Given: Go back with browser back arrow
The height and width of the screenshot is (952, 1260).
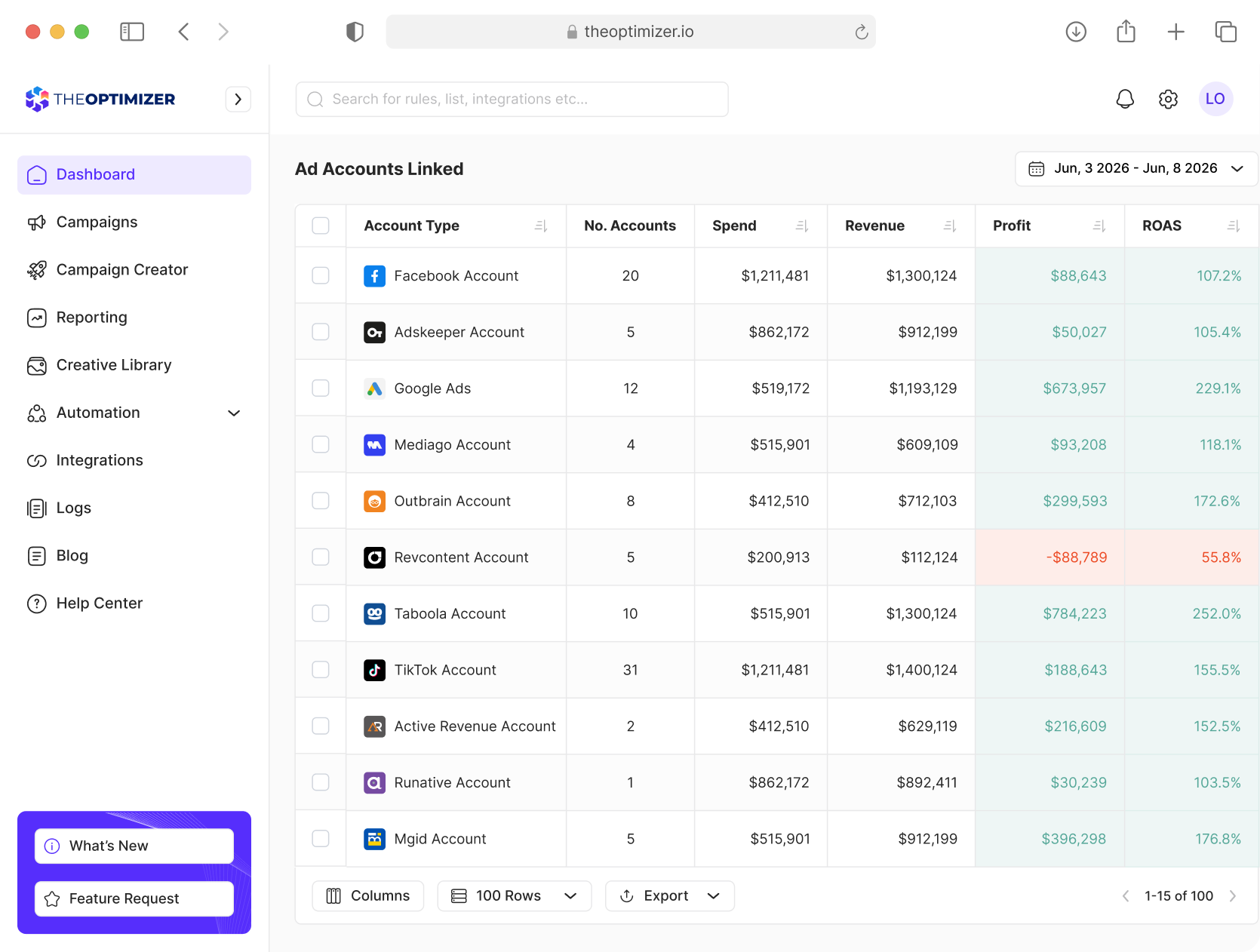Looking at the screenshot, I should (183, 32).
